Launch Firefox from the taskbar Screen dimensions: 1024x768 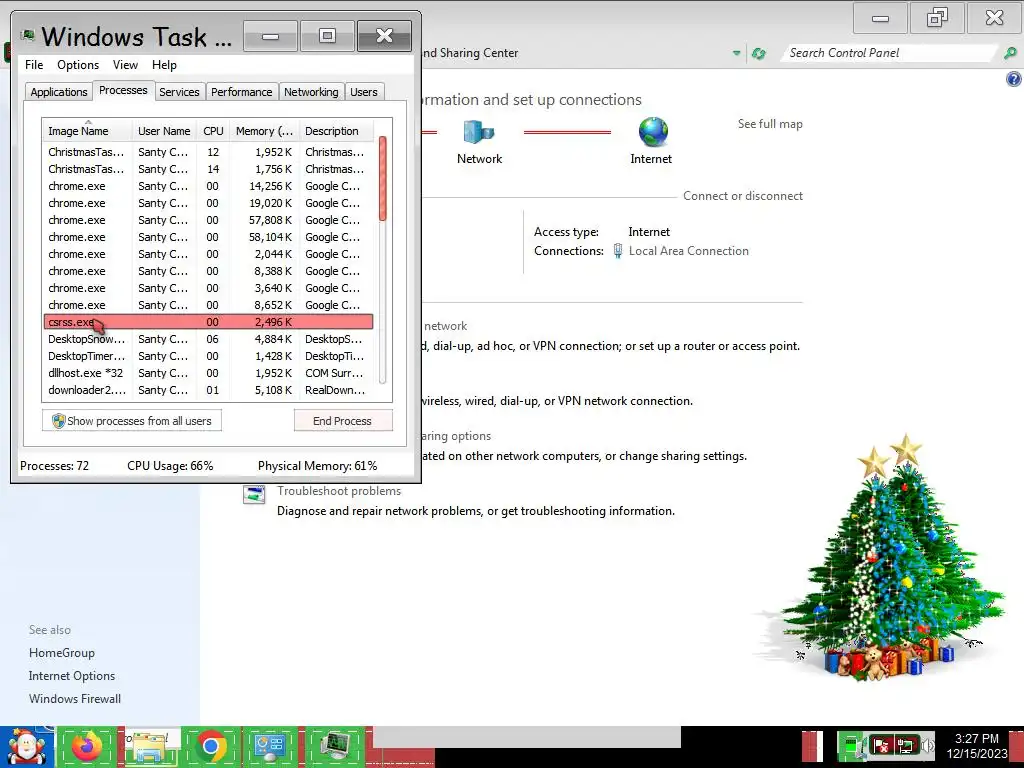87,746
